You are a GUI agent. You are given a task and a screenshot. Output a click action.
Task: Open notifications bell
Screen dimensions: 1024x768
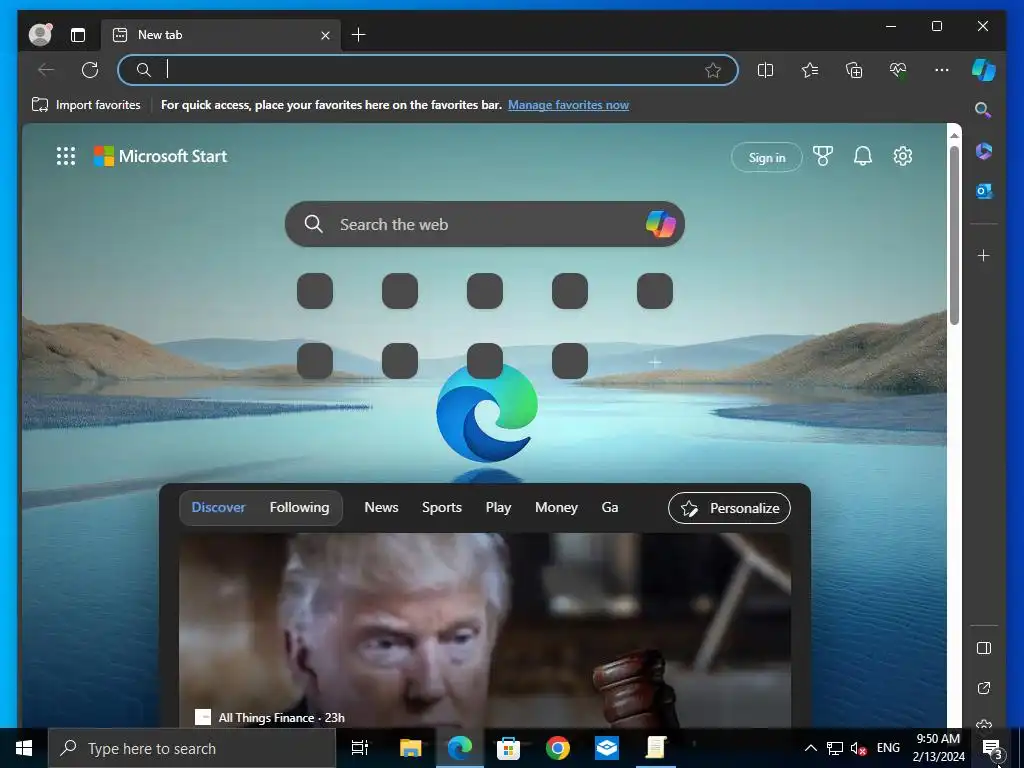pyautogui.click(x=863, y=156)
